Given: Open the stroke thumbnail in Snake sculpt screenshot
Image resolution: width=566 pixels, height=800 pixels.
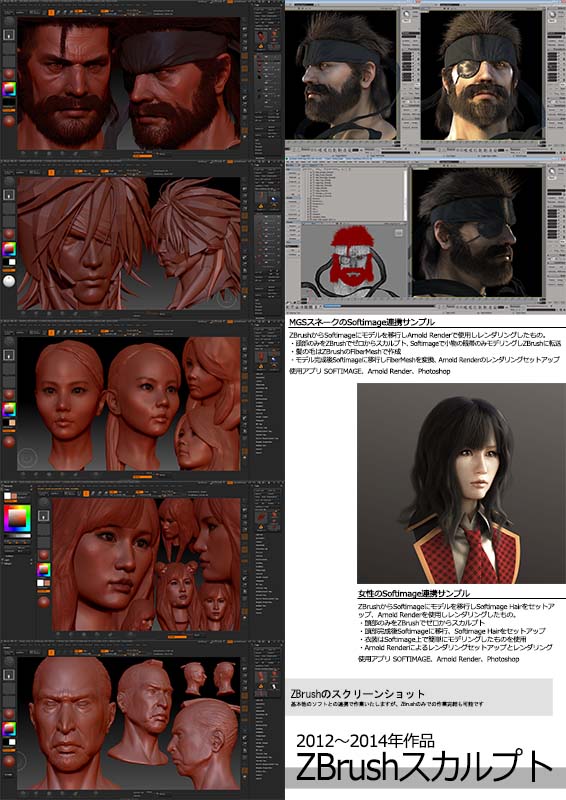Looking at the screenshot, I should coord(9,35).
